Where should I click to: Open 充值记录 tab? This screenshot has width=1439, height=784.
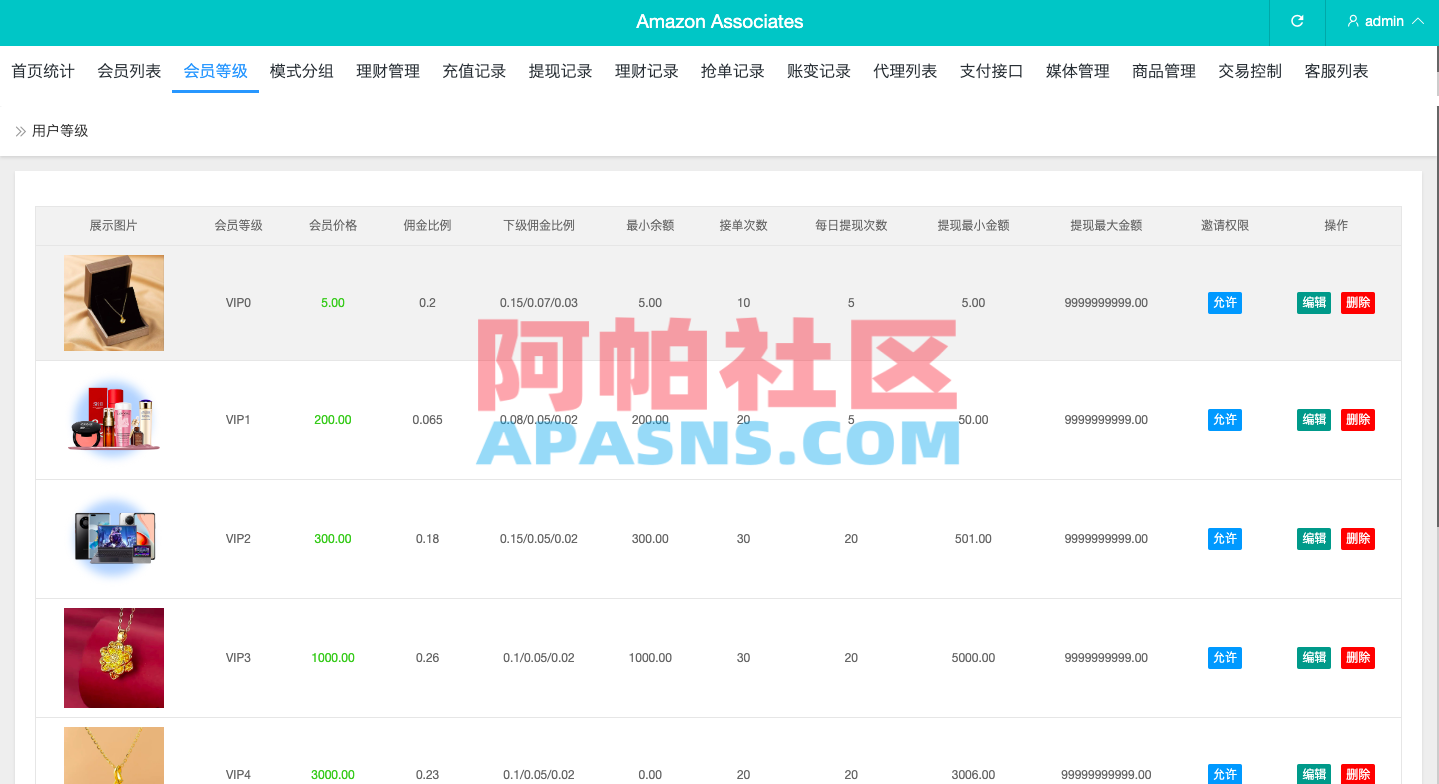click(x=474, y=71)
